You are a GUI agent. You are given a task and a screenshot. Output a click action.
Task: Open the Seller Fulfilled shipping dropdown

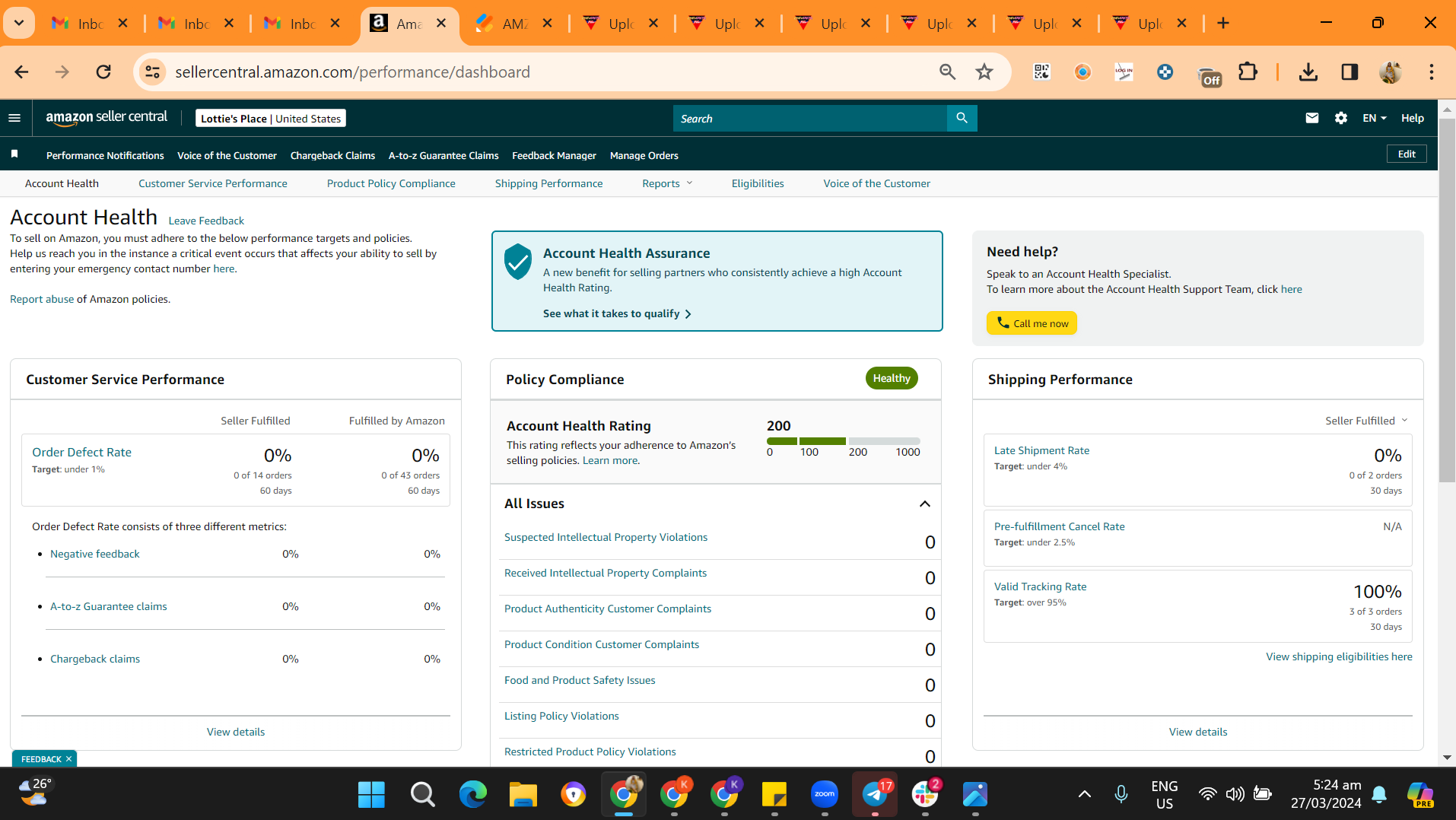tap(1366, 421)
